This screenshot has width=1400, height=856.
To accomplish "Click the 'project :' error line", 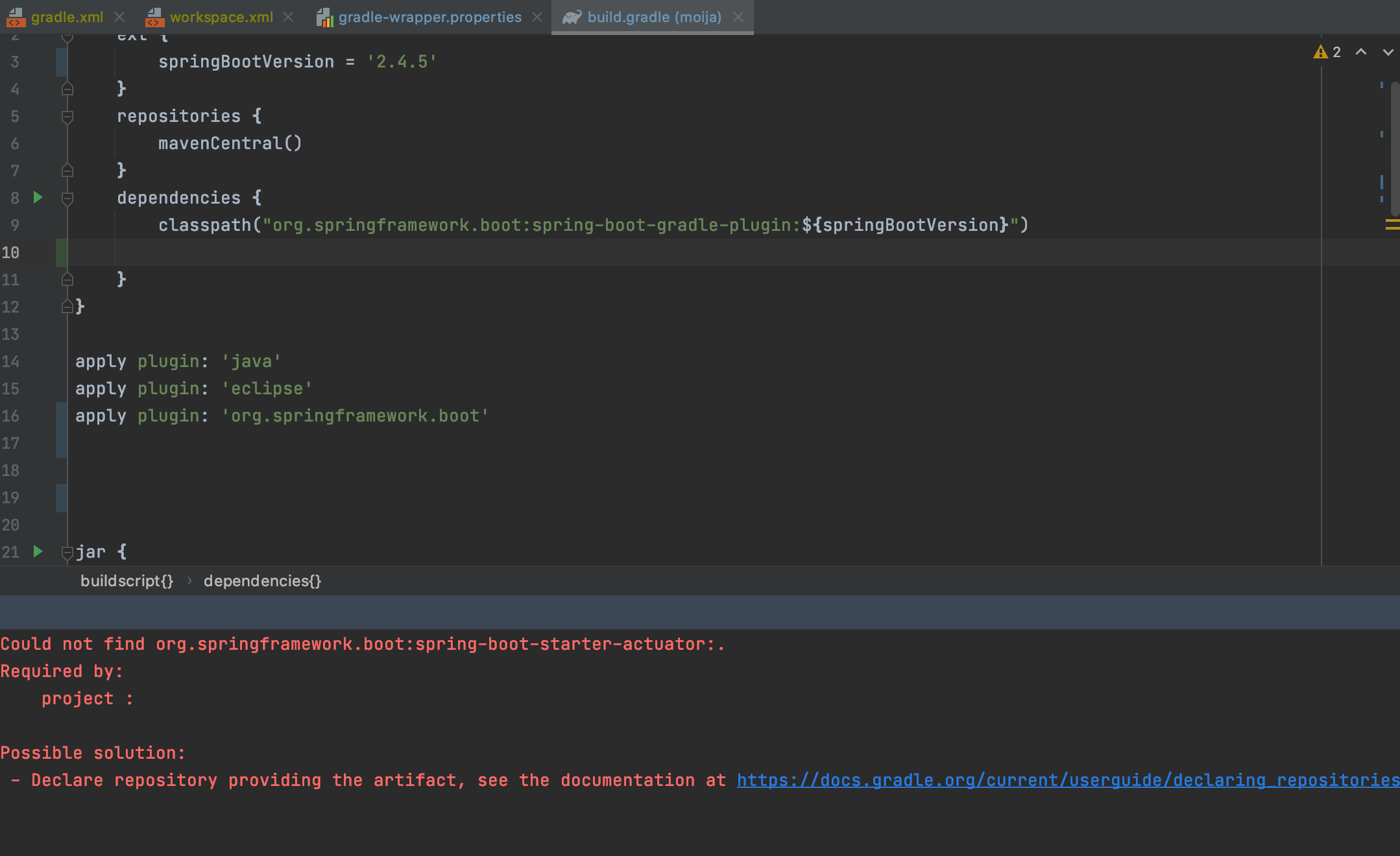I will point(88,698).
